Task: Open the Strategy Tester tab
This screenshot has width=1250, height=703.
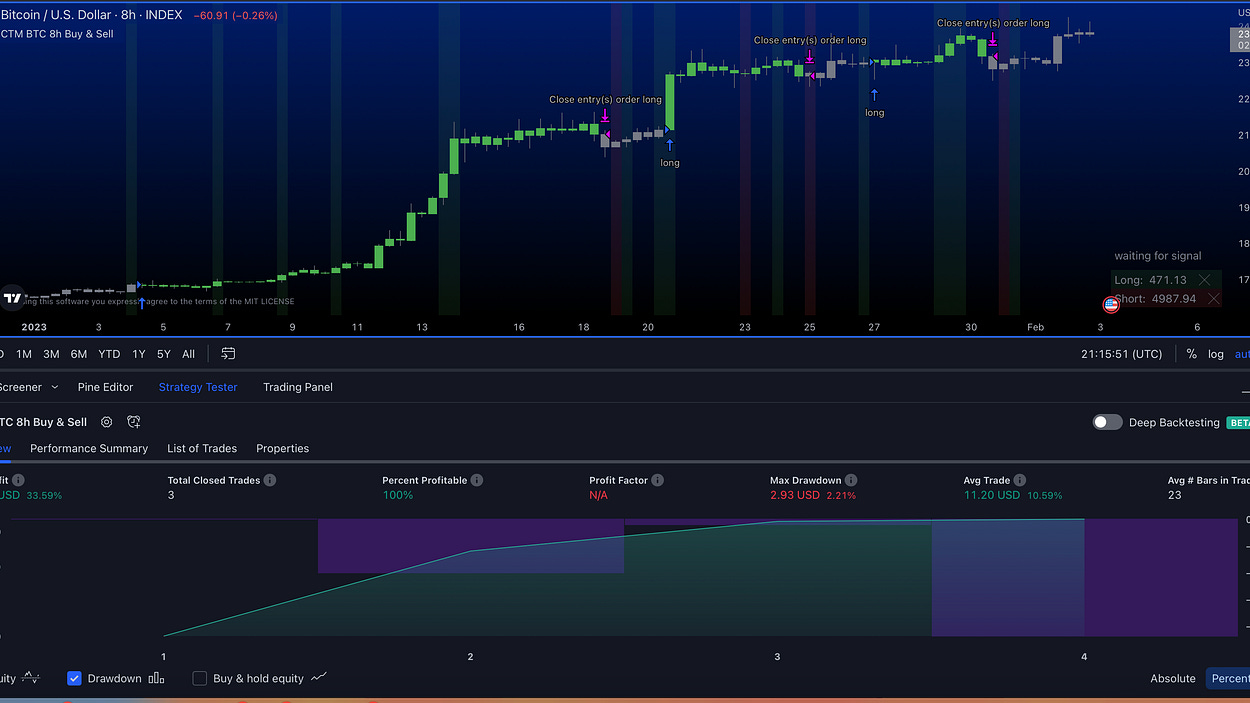Action: 198,387
